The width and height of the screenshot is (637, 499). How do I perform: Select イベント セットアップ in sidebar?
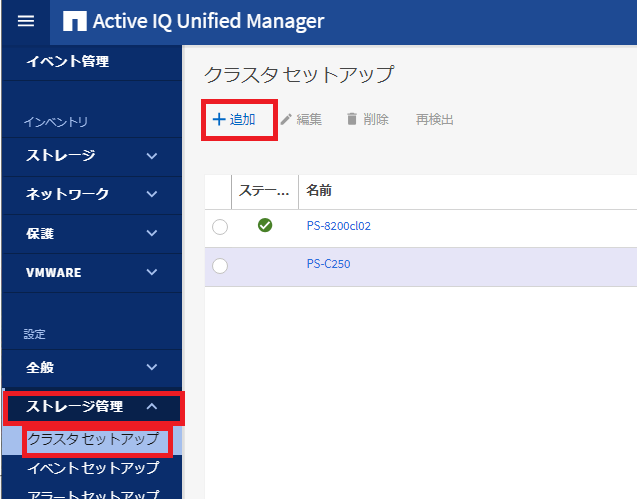coord(93,468)
